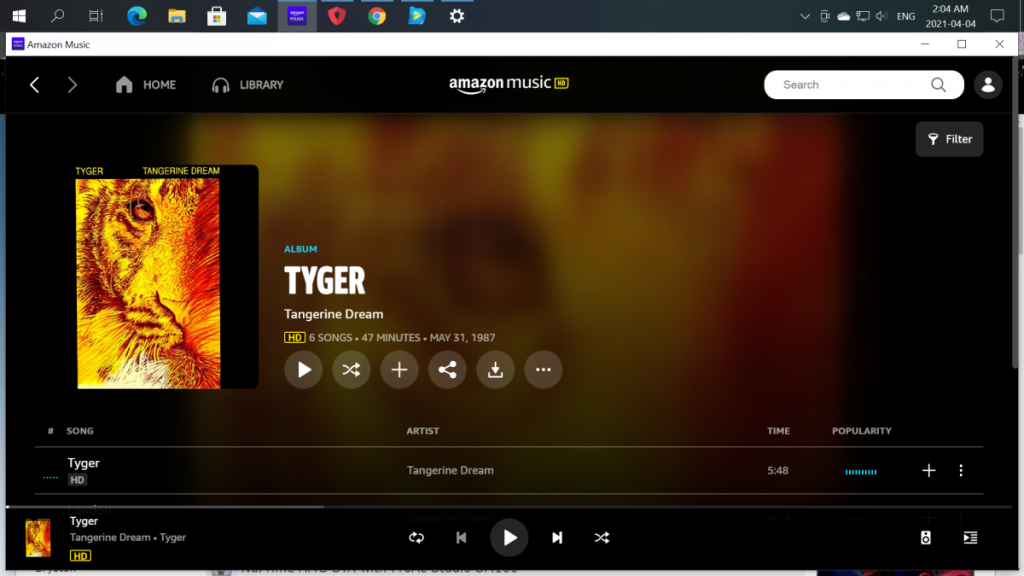Download the Tyger album
The height and width of the screenshot is (576, 1024).
click(x=495, y=370)
